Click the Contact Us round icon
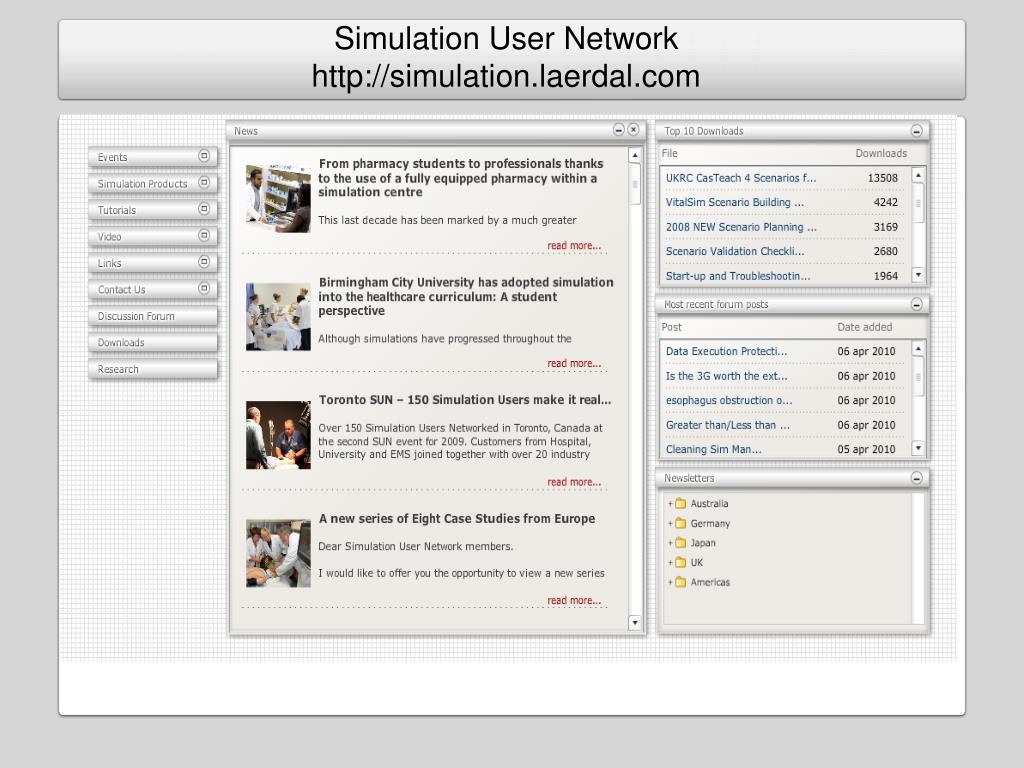Image resolution: width=1024 pixels, height=768 pixels. coord(204,288)
